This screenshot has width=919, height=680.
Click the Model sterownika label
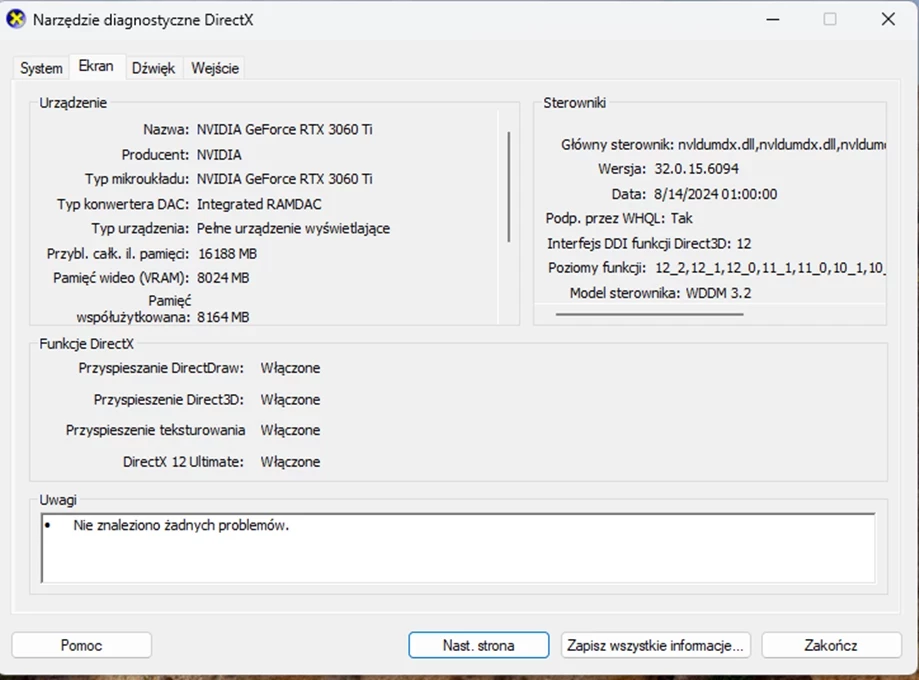tap(625, 293)
